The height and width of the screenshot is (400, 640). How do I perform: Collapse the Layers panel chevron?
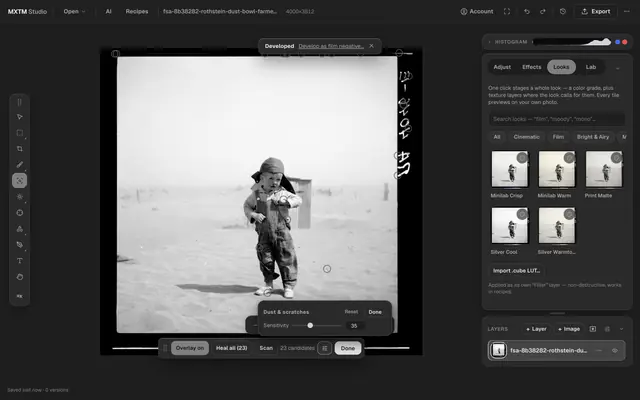pyautogui.click(x=622, y=329)
